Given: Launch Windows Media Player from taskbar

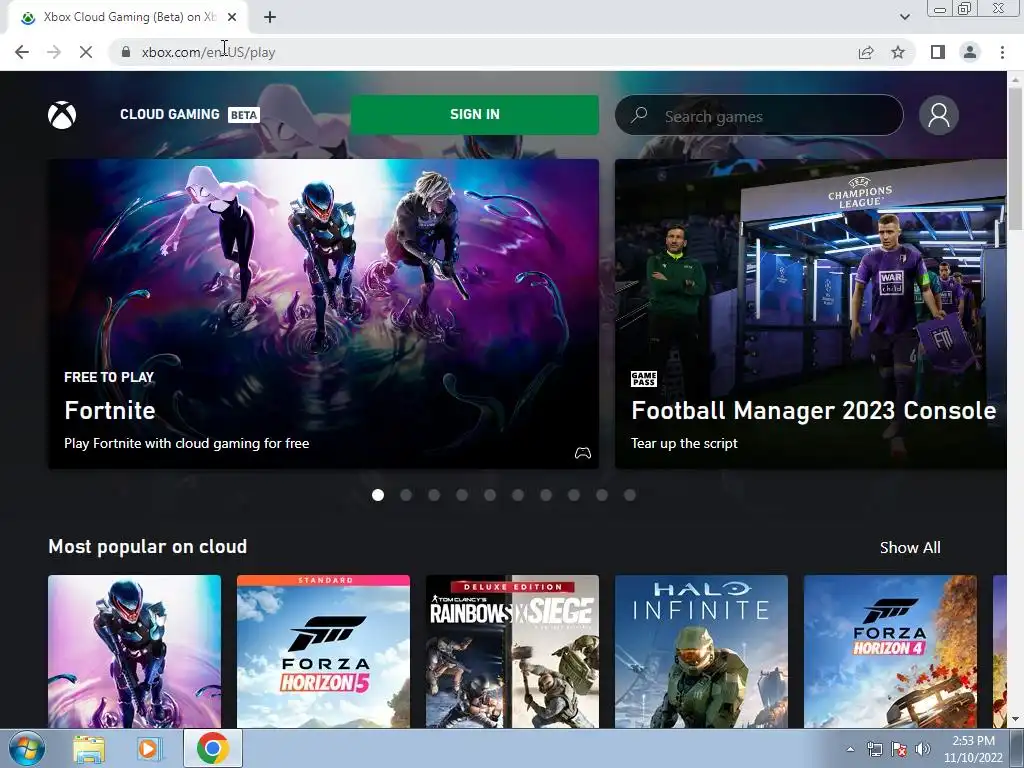Looking at the screenshot, I should [x=149, y=749].
